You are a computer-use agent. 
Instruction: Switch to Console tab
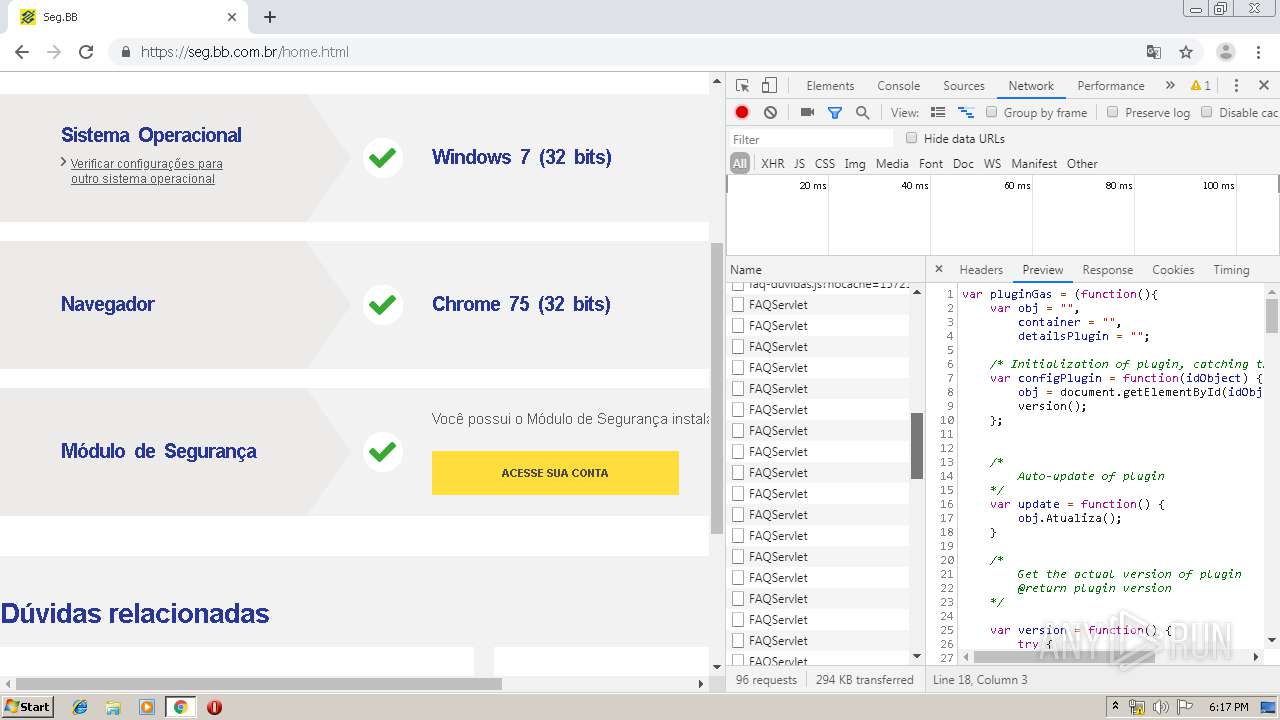pyautogui.click(x=898, y=86)
